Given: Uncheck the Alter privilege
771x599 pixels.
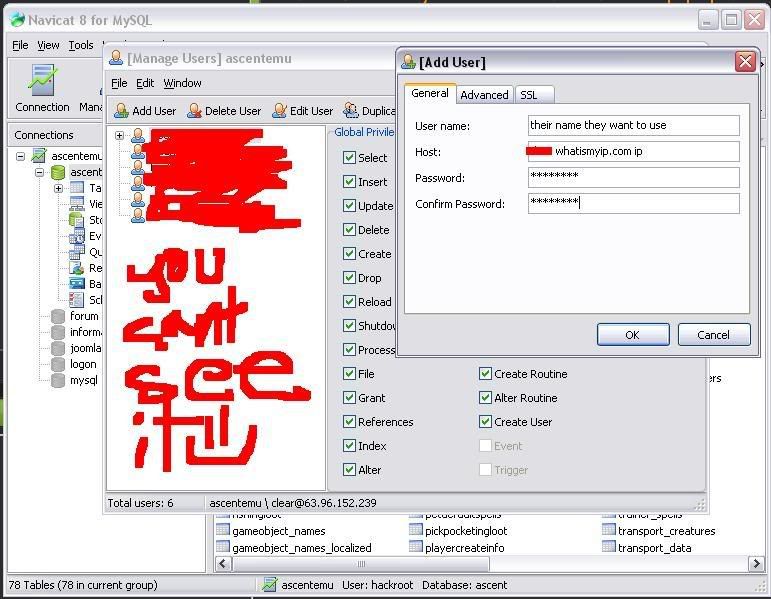Looking at the screenshot, I should (x=349, y=470).
